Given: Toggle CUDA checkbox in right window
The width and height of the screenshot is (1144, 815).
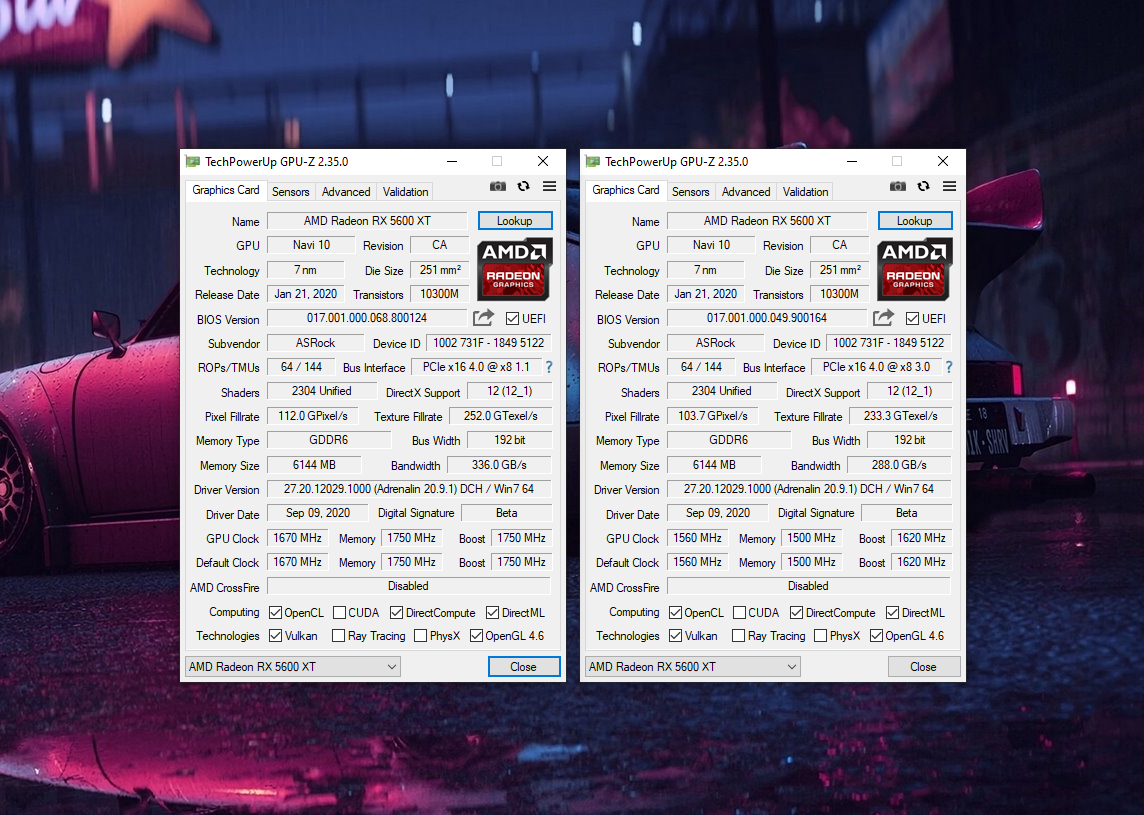Looking at the screenshot, I should 739,612.
